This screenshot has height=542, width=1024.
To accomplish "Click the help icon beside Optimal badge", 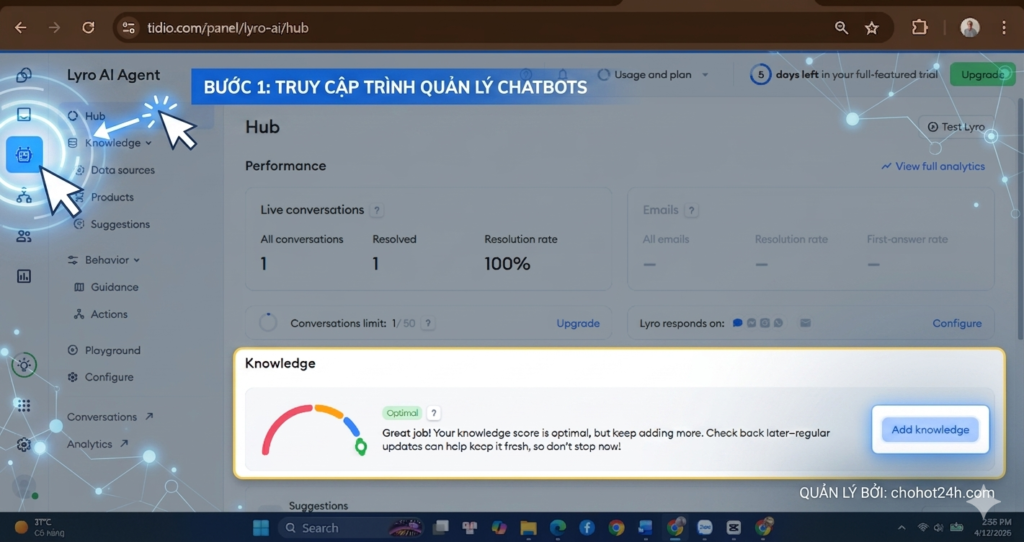I will pos(434,413).
